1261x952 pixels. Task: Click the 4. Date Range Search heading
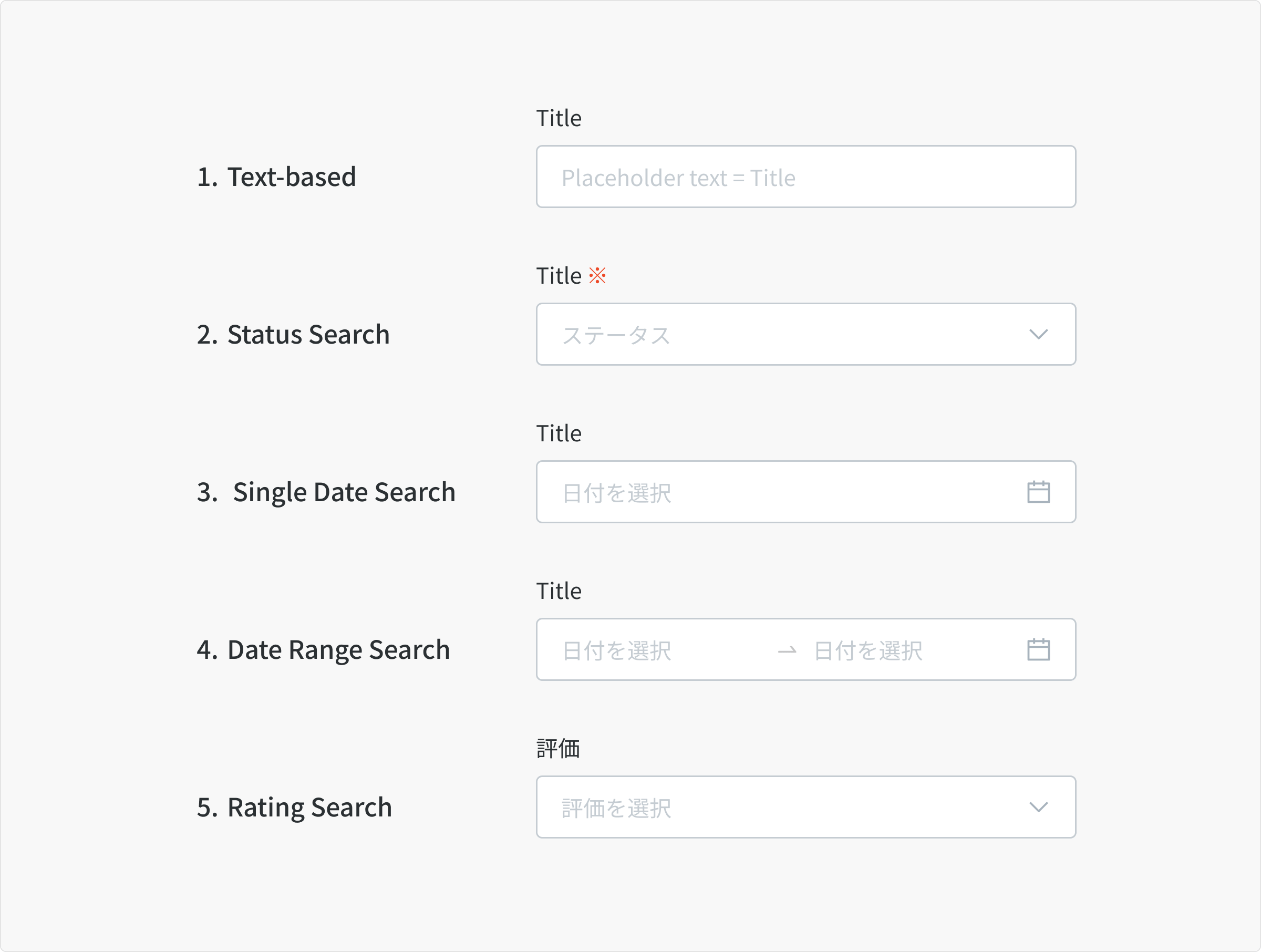click(x=323, y=650)
